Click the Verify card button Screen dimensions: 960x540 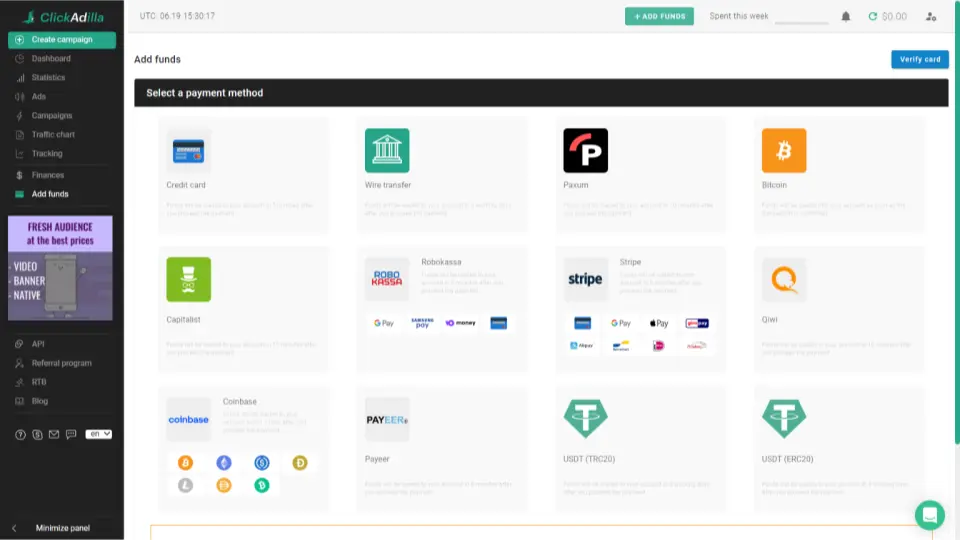pyautogui.click(x=920, y=59)
